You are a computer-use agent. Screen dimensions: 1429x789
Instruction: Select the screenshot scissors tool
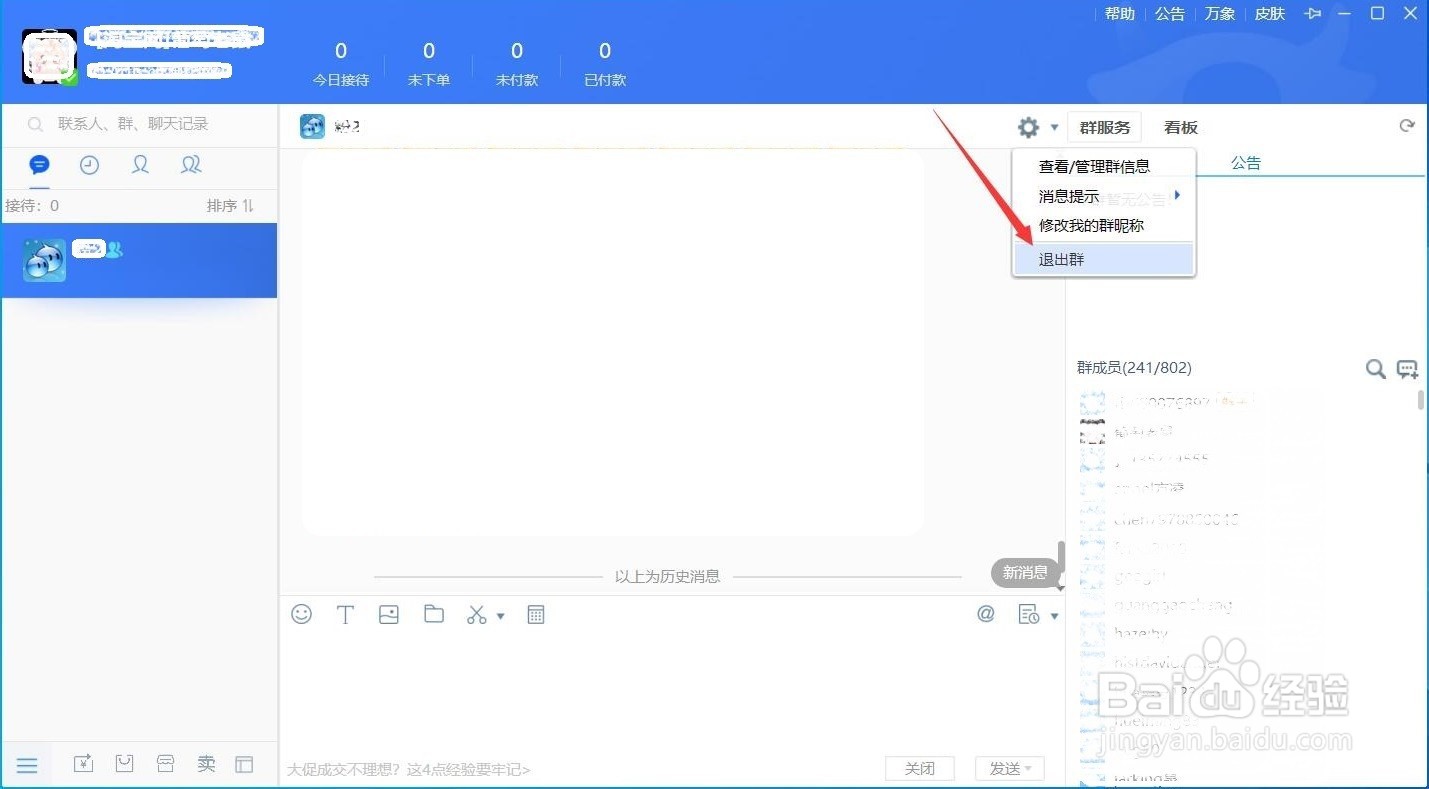pyautogui.click(x=475, y=614)
